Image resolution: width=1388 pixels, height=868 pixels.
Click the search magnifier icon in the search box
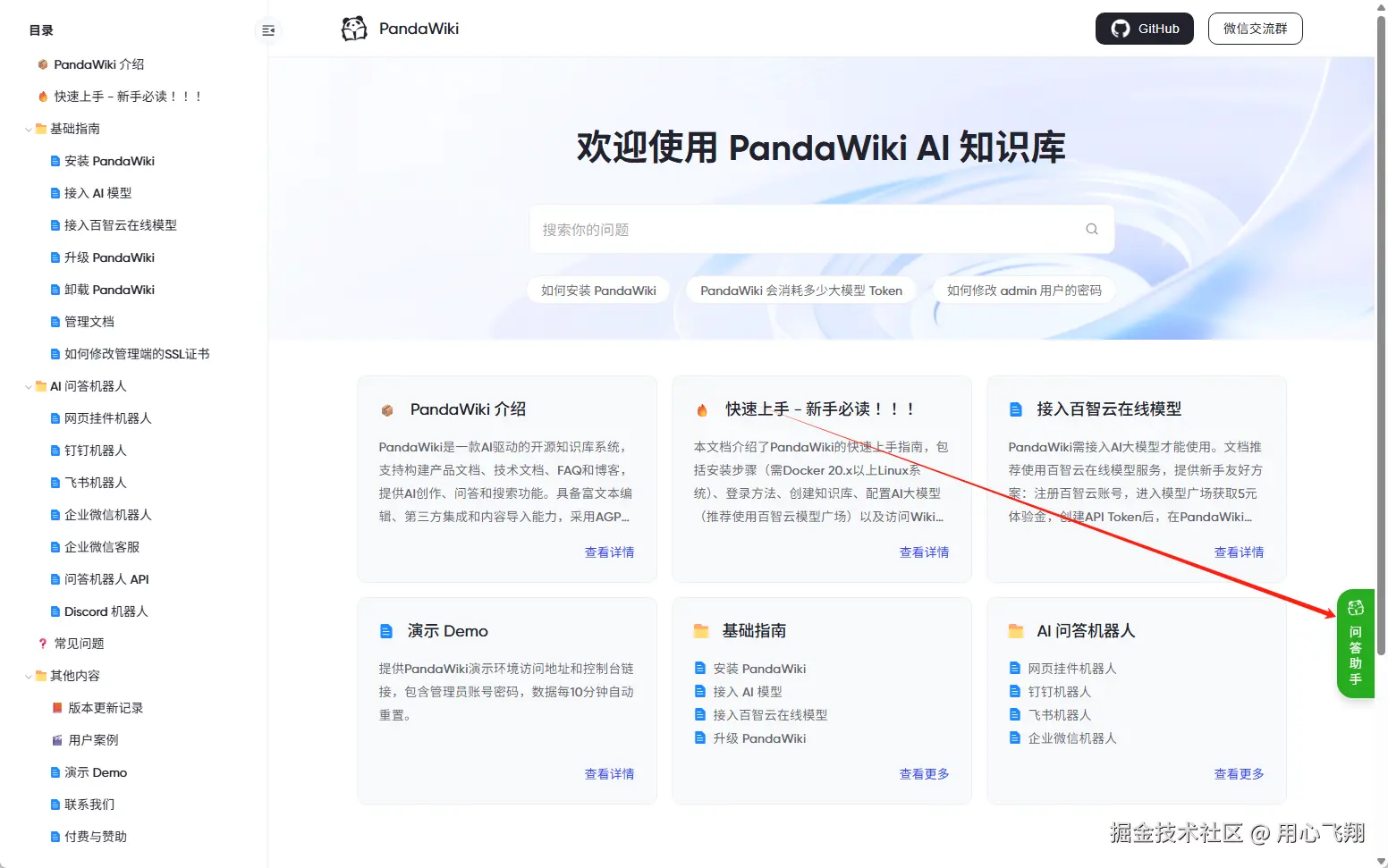pyautogui.click(x=1091, y=229)
